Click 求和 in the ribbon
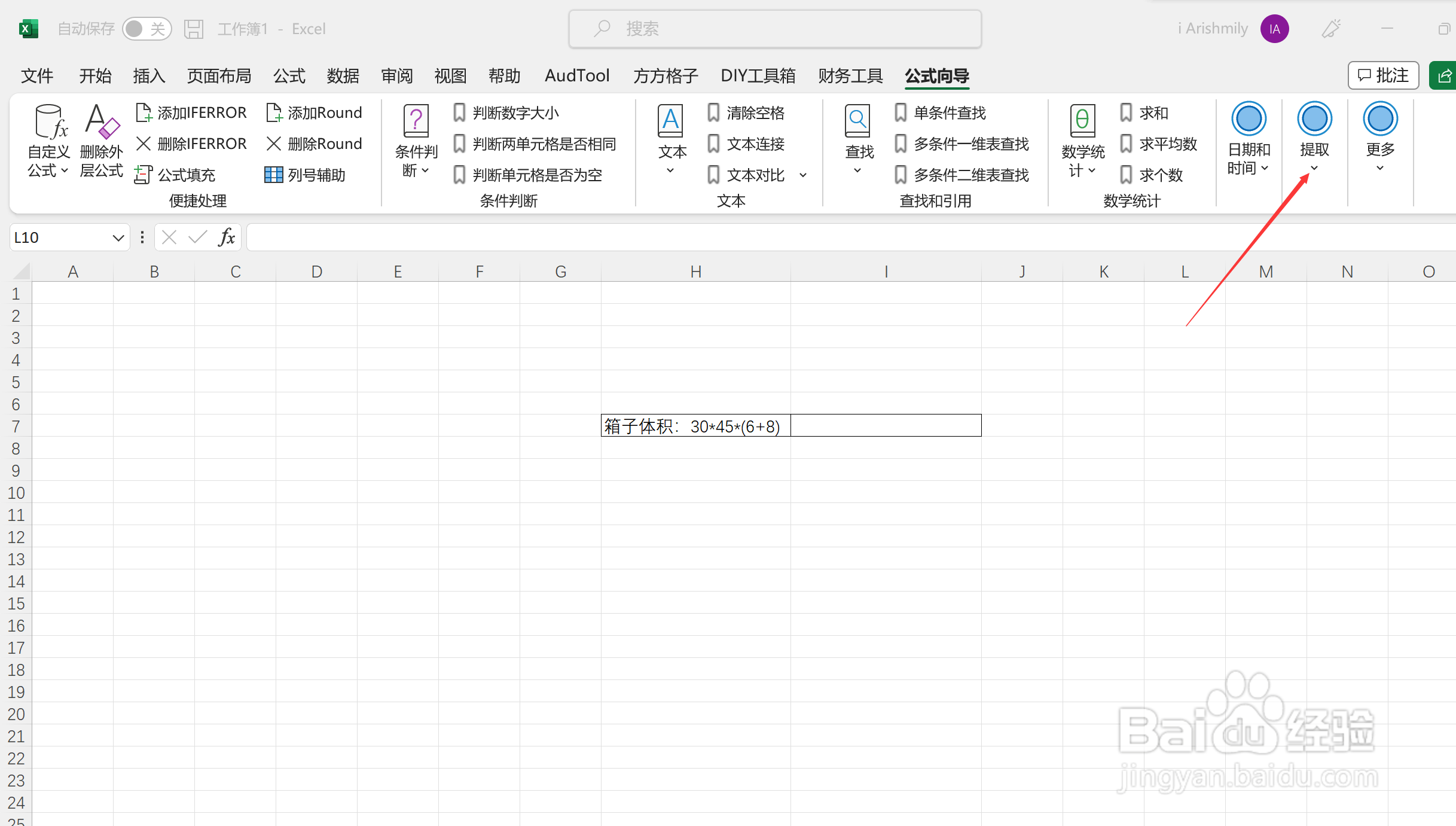This screenshot has height=826, width=1456. (x=1144, y=112)
